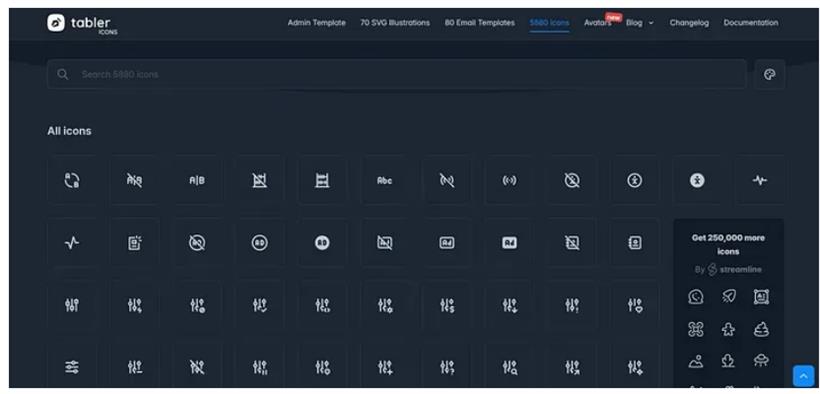This screenshot has height=394, width=820.
Task: Click the blue scroll-to-top button
Action: click(x=803, y=376)
